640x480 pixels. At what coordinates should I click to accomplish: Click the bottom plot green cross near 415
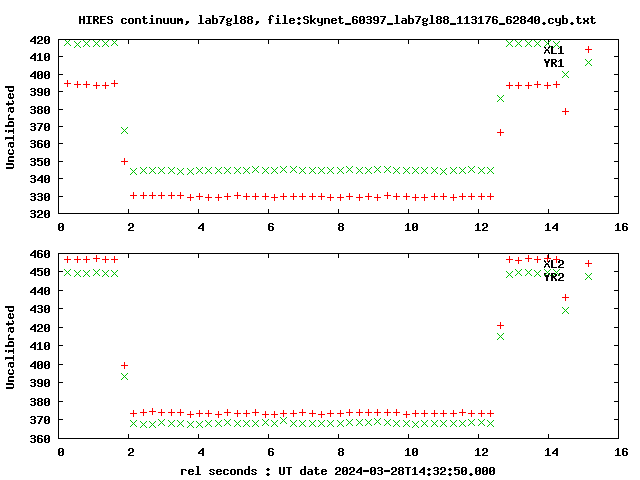tap(500, 336)
